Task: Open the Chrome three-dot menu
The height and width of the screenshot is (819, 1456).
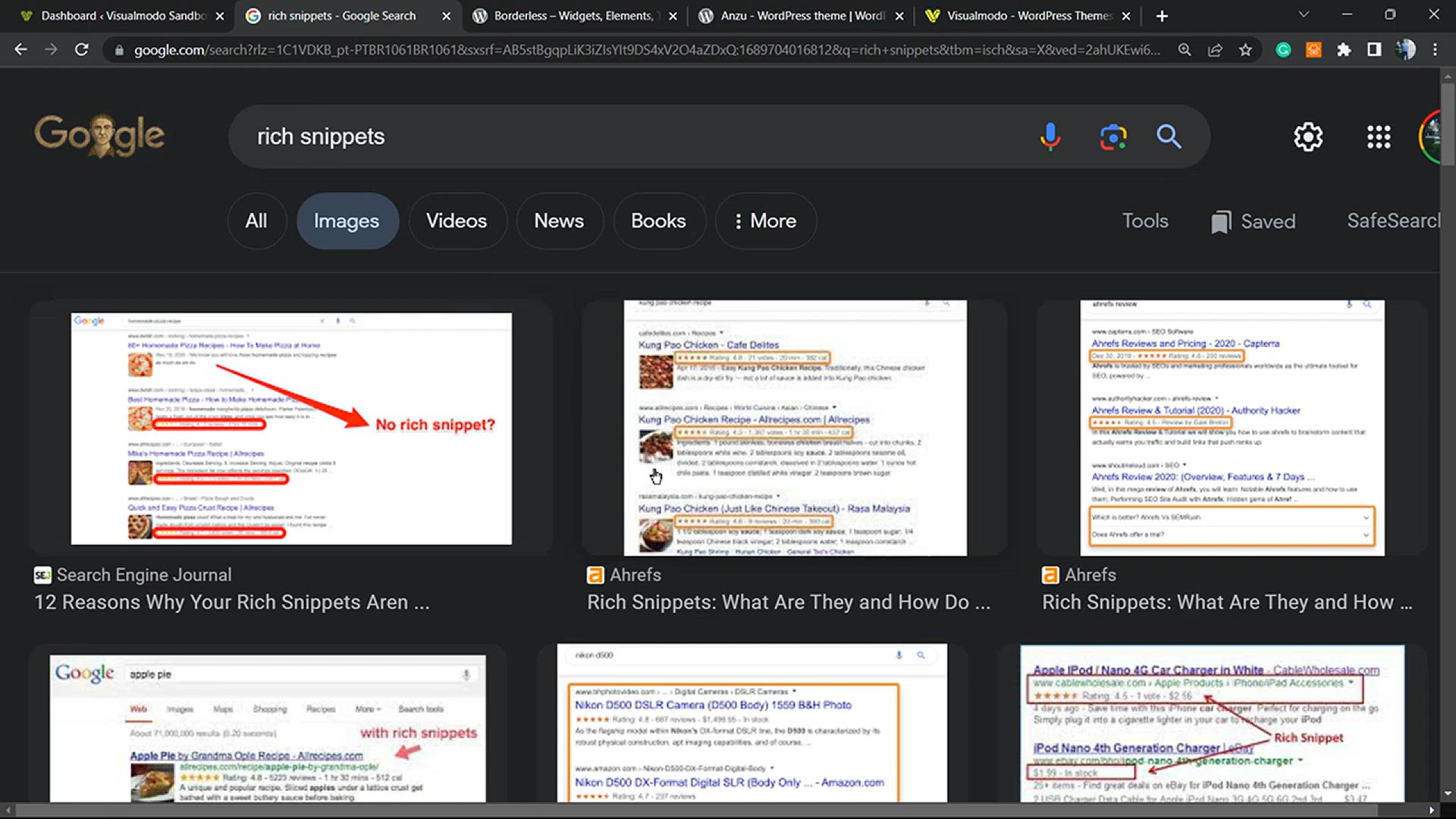Action: pos(1435,50)
